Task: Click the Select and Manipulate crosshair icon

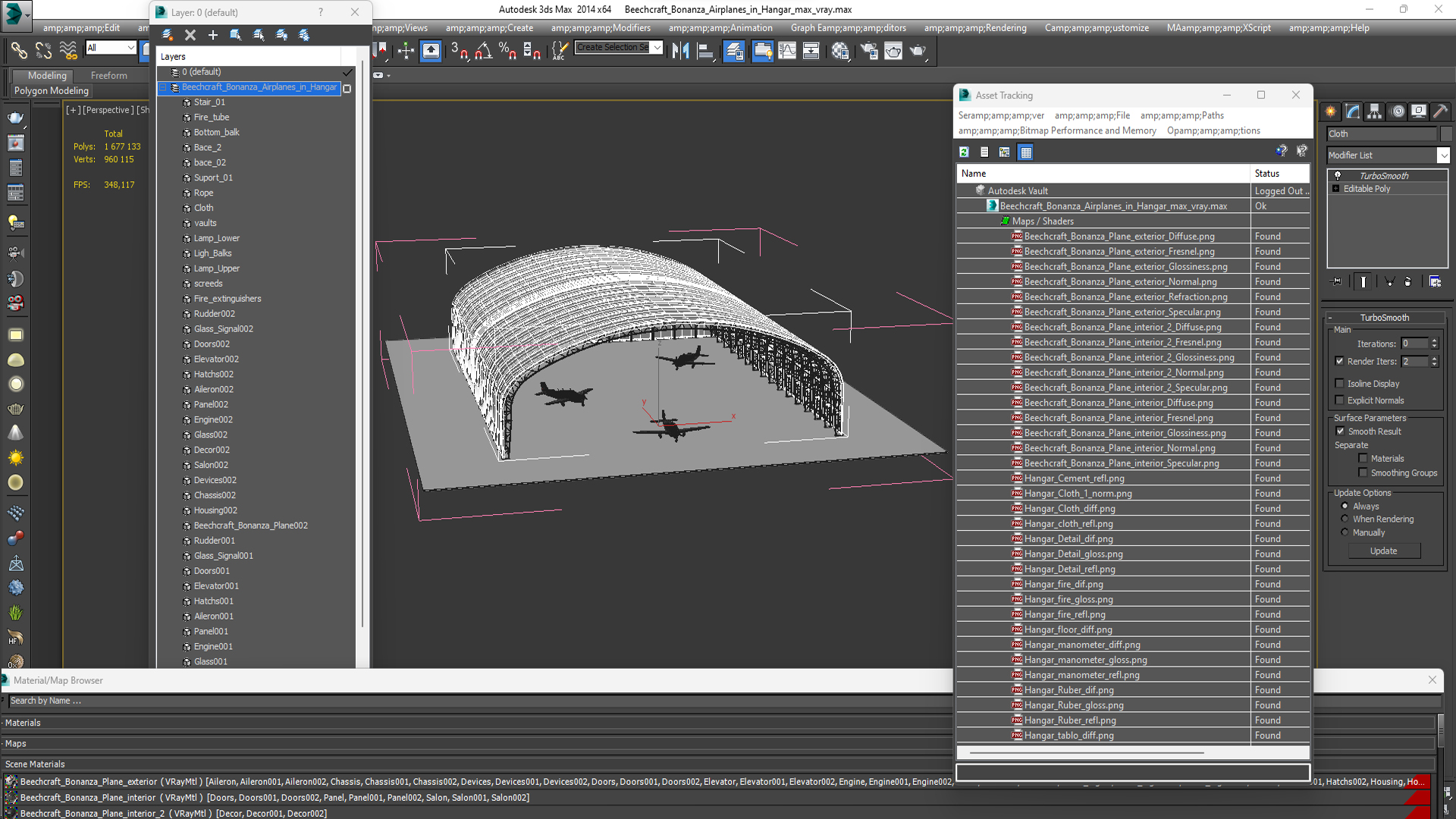Action: (406, 51)
